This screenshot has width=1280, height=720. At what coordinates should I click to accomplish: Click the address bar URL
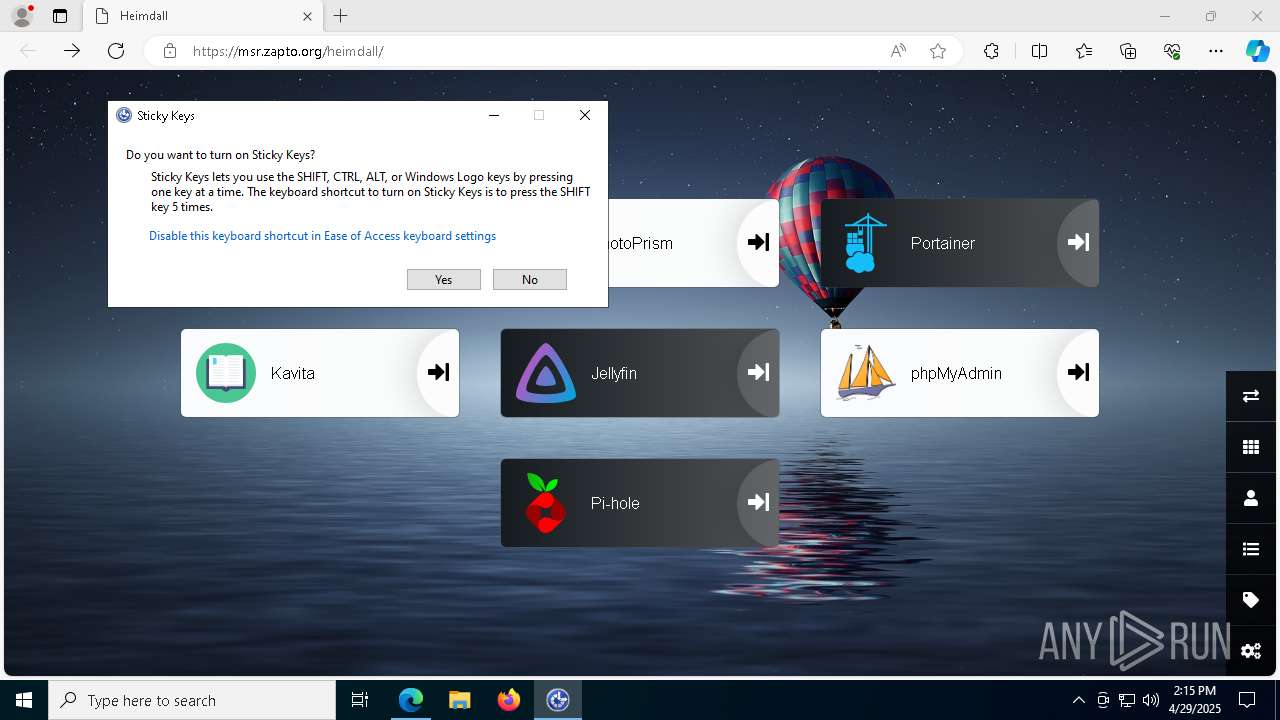(x=288, y=51)
